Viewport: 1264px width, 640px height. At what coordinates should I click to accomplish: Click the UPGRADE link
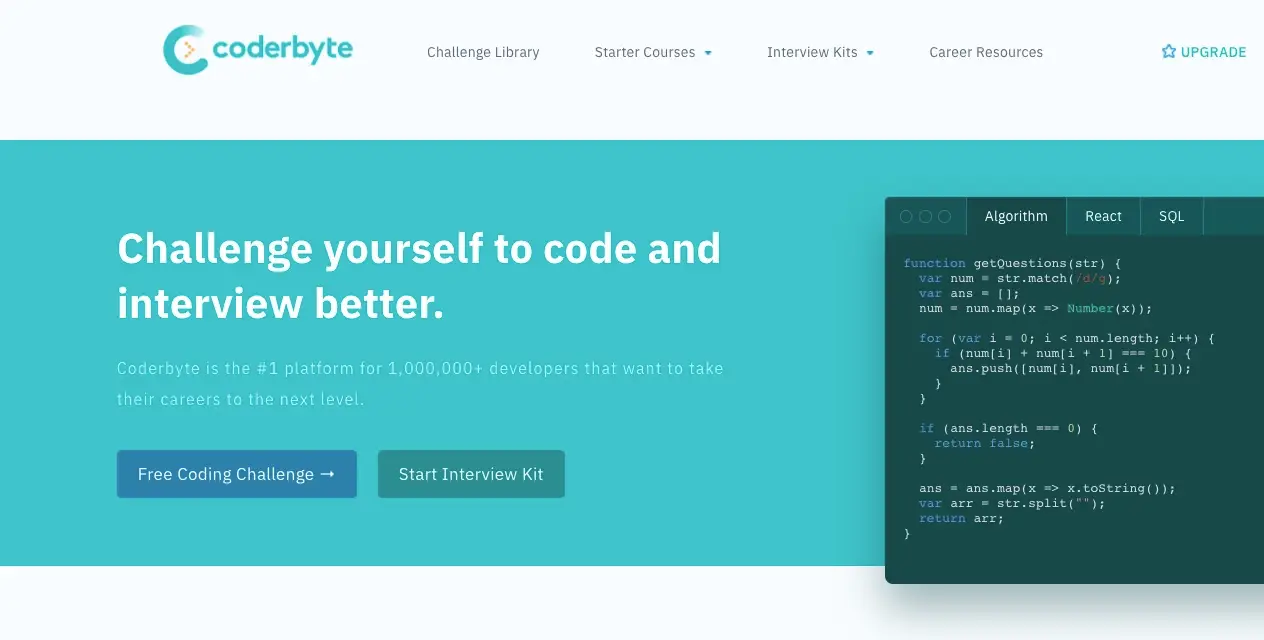click(1212, 51)
